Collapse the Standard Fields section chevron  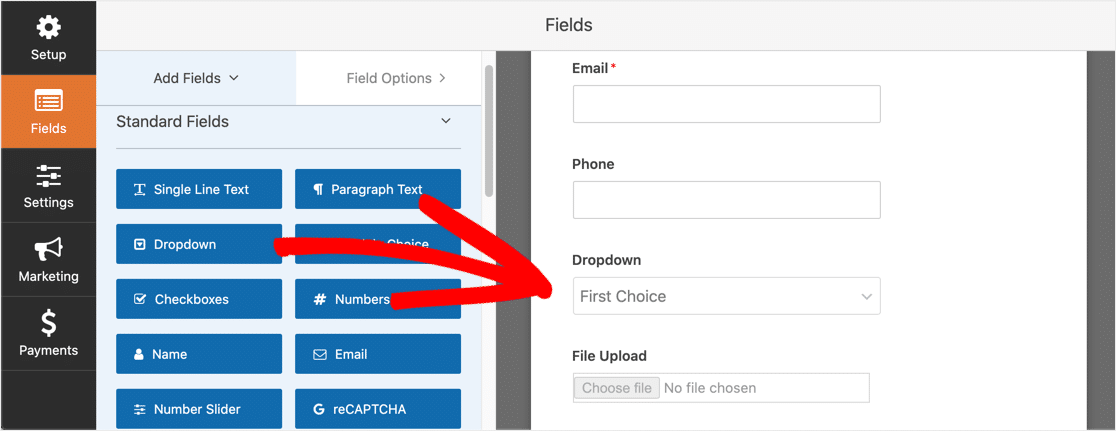(446, 121)
